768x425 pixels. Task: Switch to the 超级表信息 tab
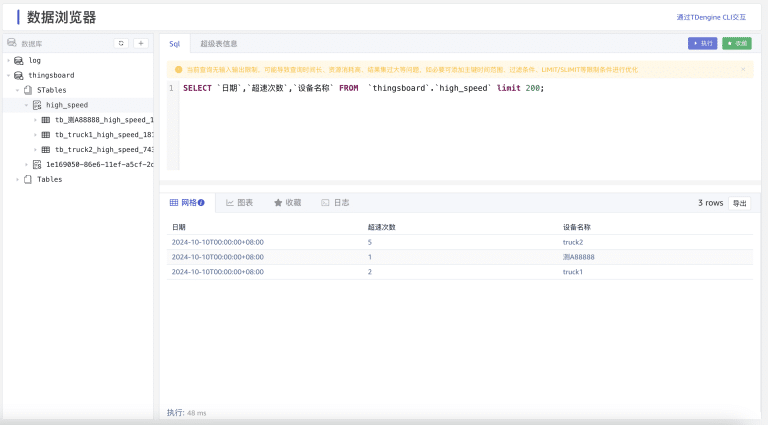pos(218,44)
